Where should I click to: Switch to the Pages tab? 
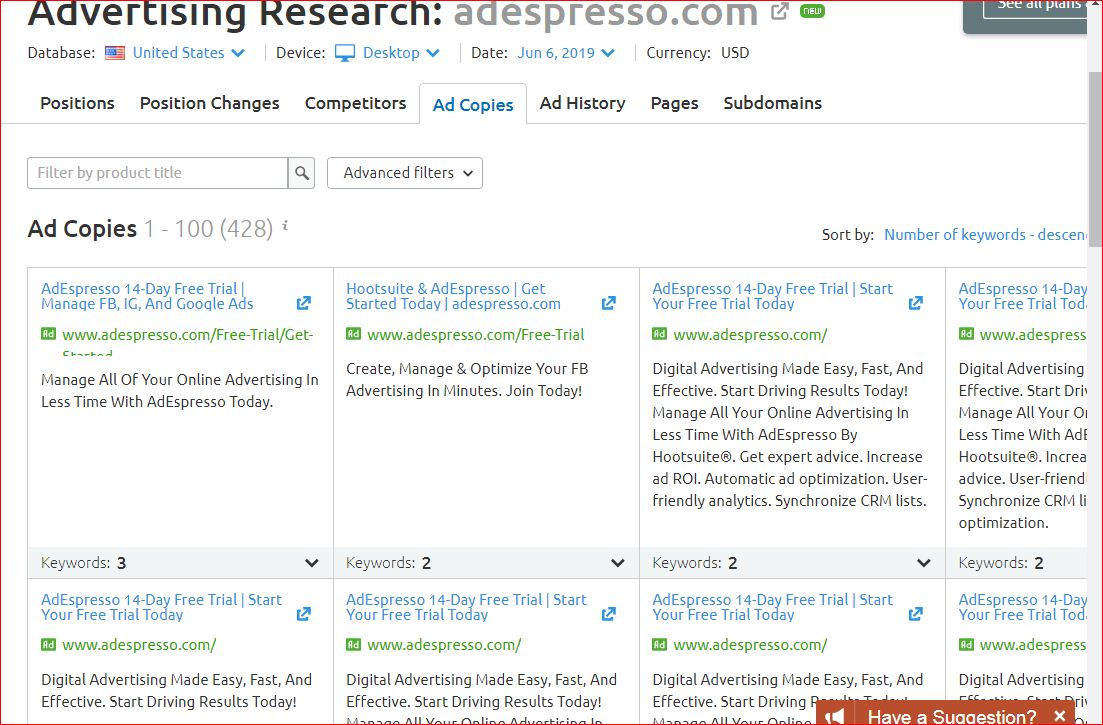[x=675, y=103]
